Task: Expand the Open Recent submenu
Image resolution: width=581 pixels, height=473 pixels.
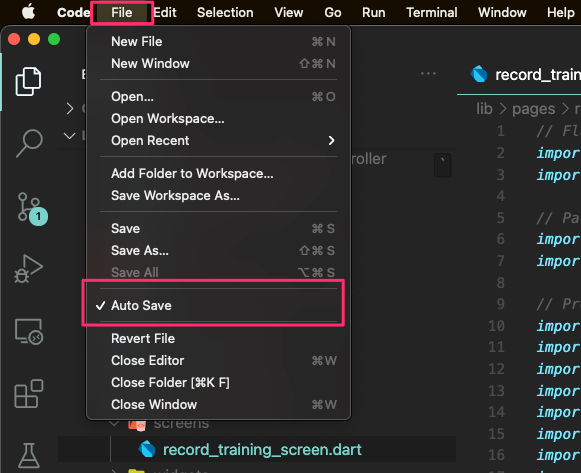Action: click(218, 140)
